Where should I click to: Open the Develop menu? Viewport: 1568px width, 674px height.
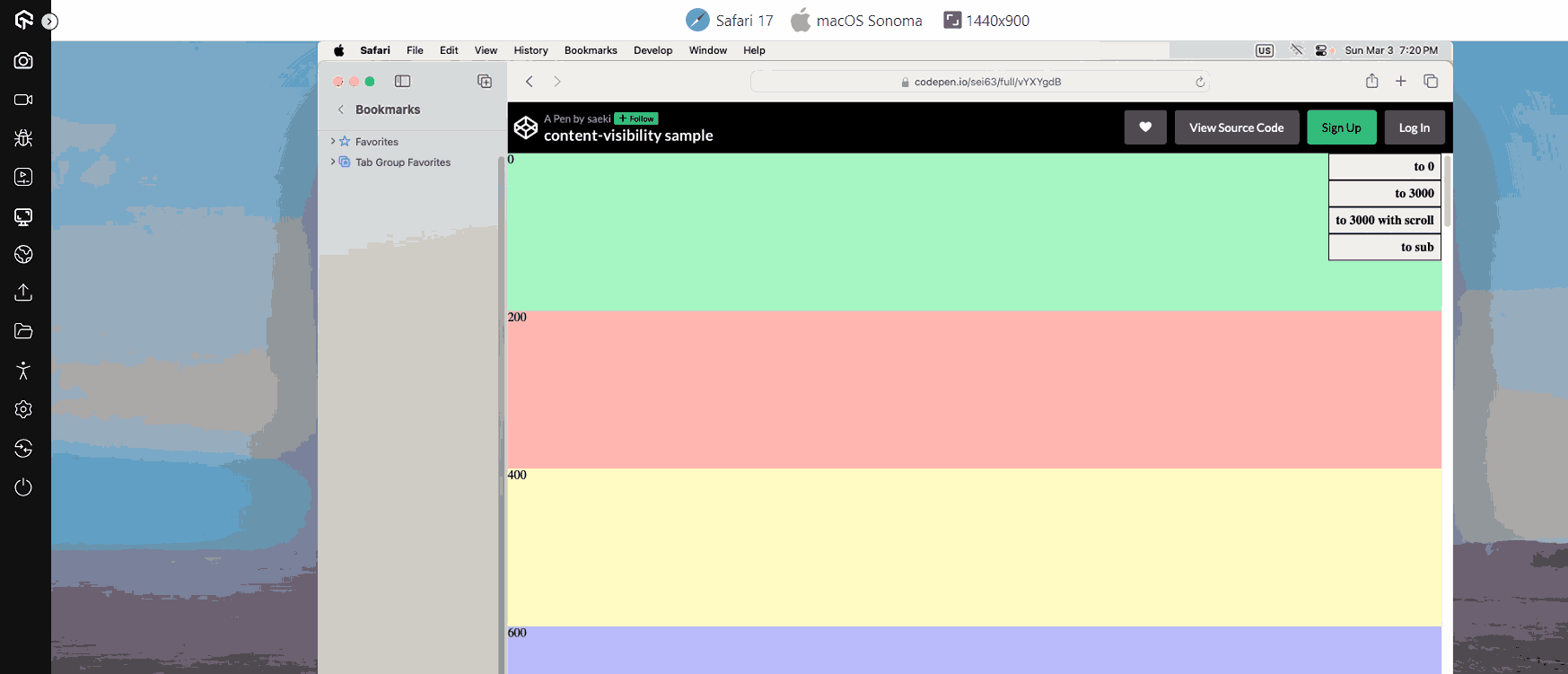pos(653,51)
